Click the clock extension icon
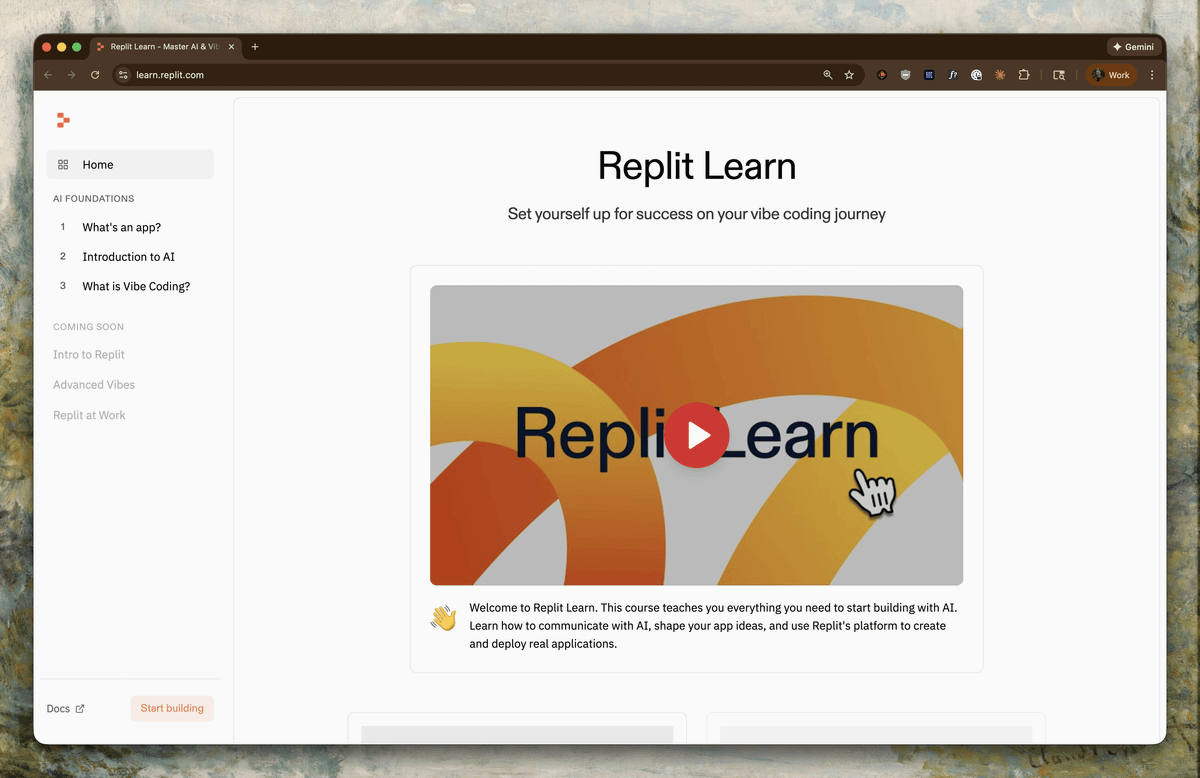 [977, 75]
